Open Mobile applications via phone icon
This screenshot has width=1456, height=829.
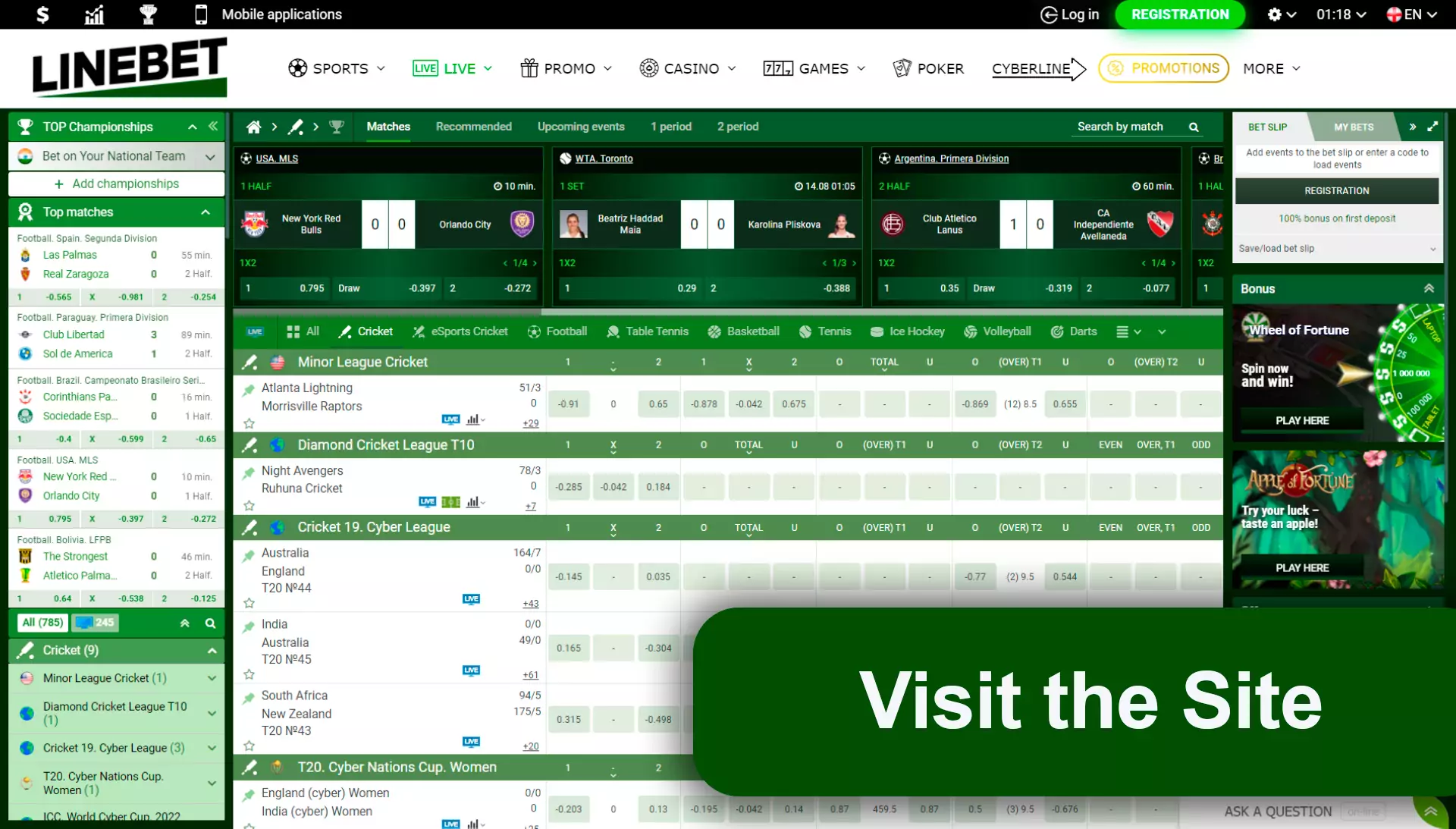pos(200,14)
